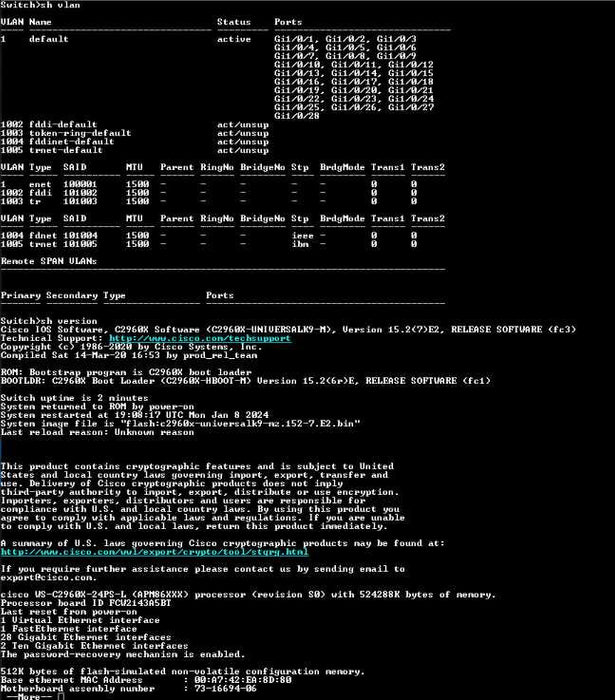The width and height of the screenshot is (615, 700).
Task: Click the port entry 'Gi1/0/28'
Action: (297, 116)
